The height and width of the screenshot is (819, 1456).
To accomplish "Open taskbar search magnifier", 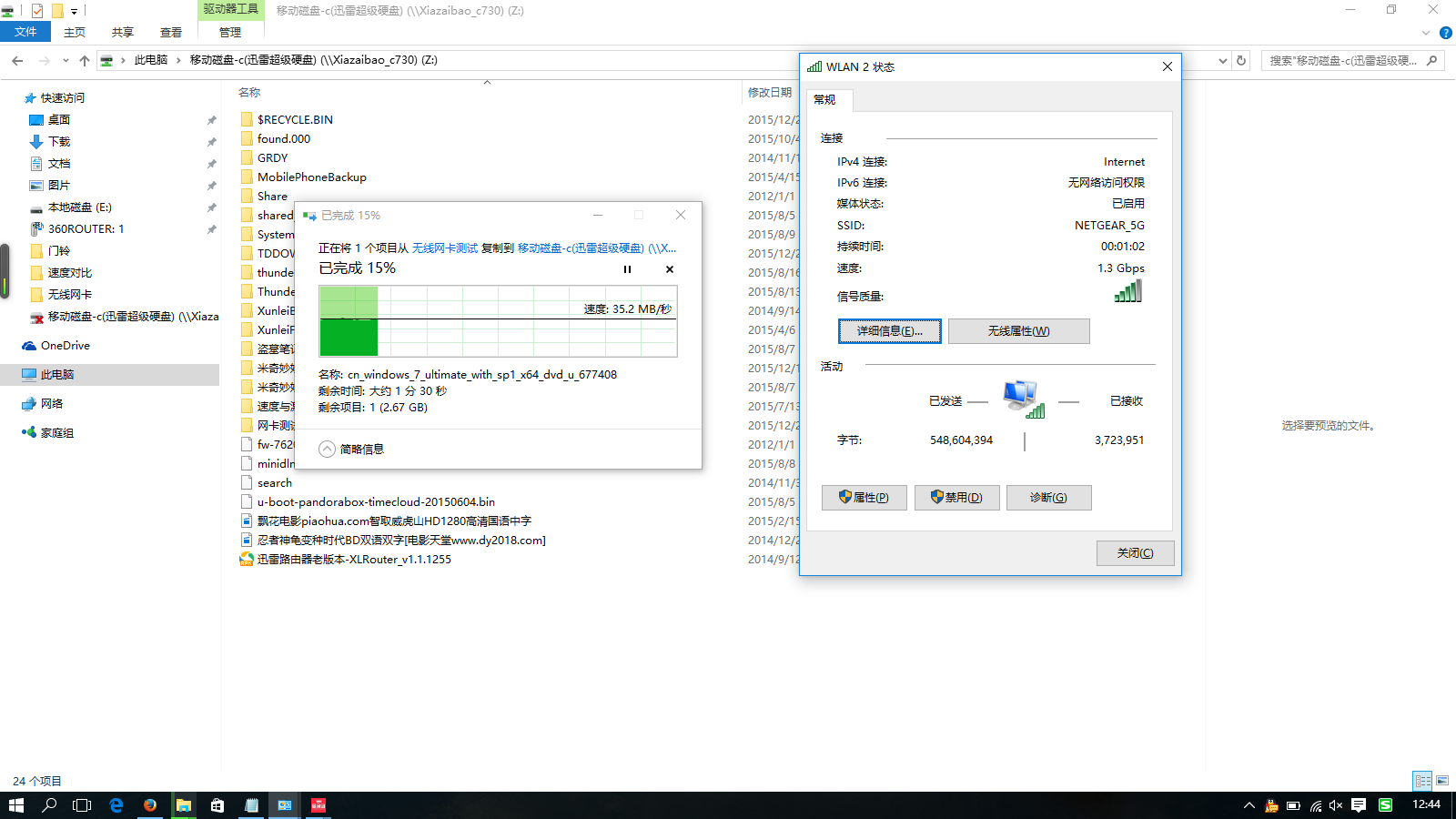I will click(49, 805).
